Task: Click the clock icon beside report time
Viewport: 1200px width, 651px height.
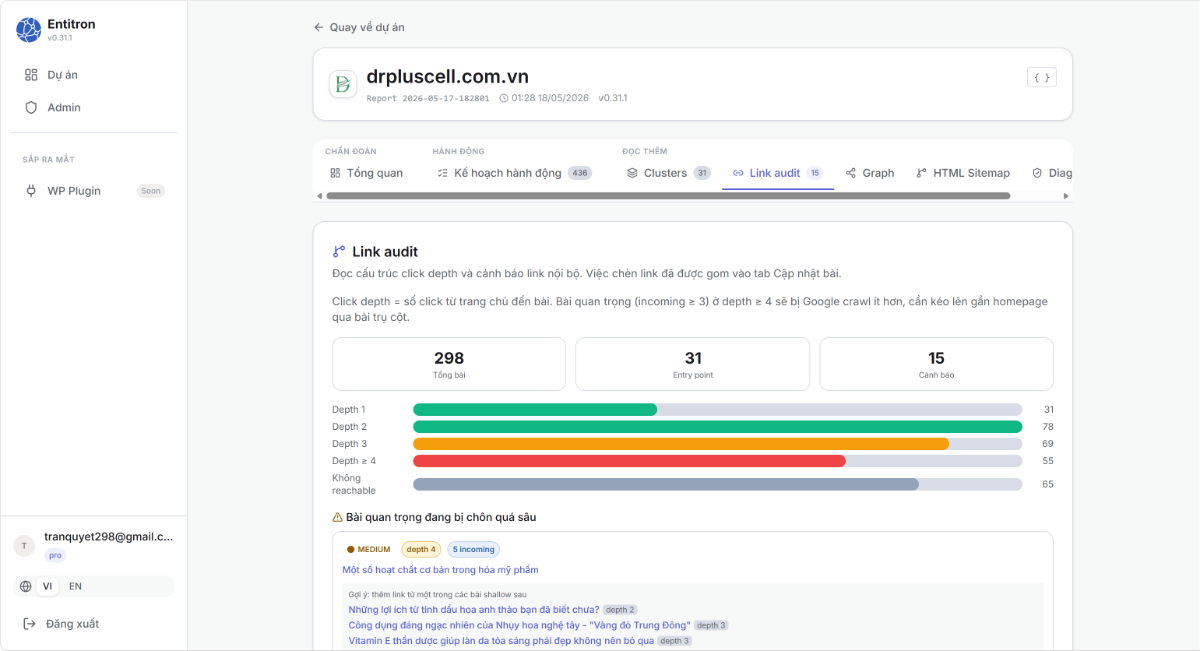Action: tap(503, 98)
